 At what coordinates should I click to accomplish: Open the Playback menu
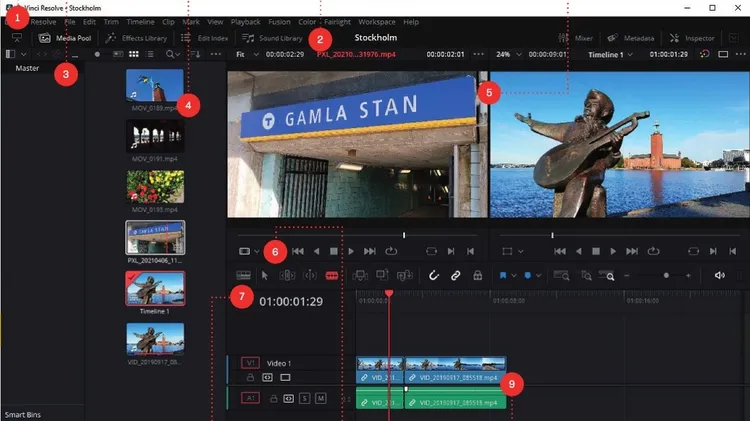[x=245, y=22]
